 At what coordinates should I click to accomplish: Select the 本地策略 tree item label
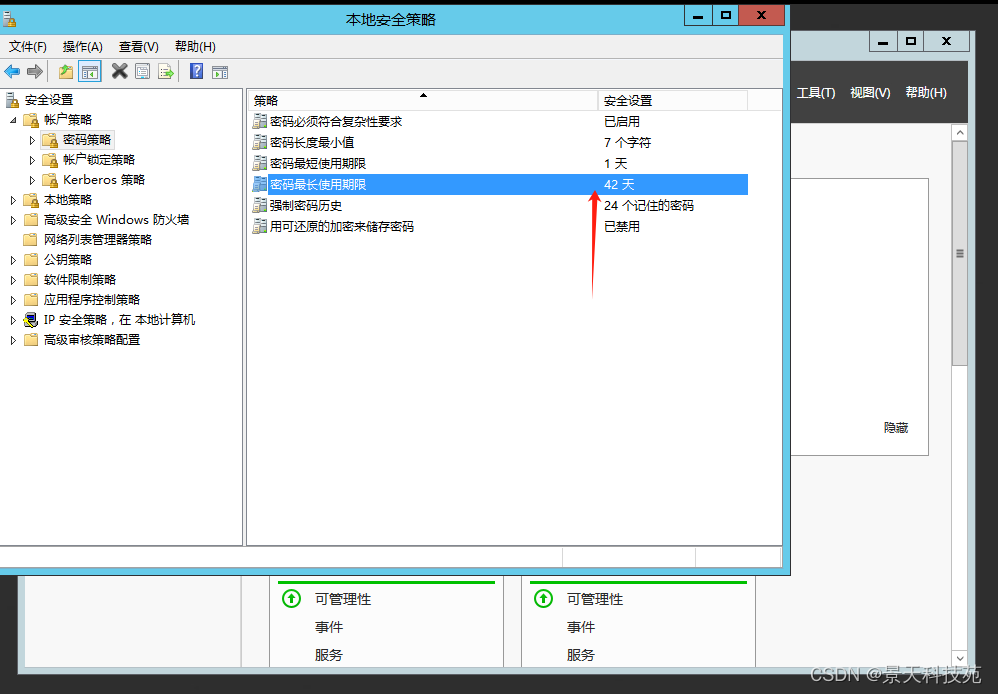[x=68, y=200]
